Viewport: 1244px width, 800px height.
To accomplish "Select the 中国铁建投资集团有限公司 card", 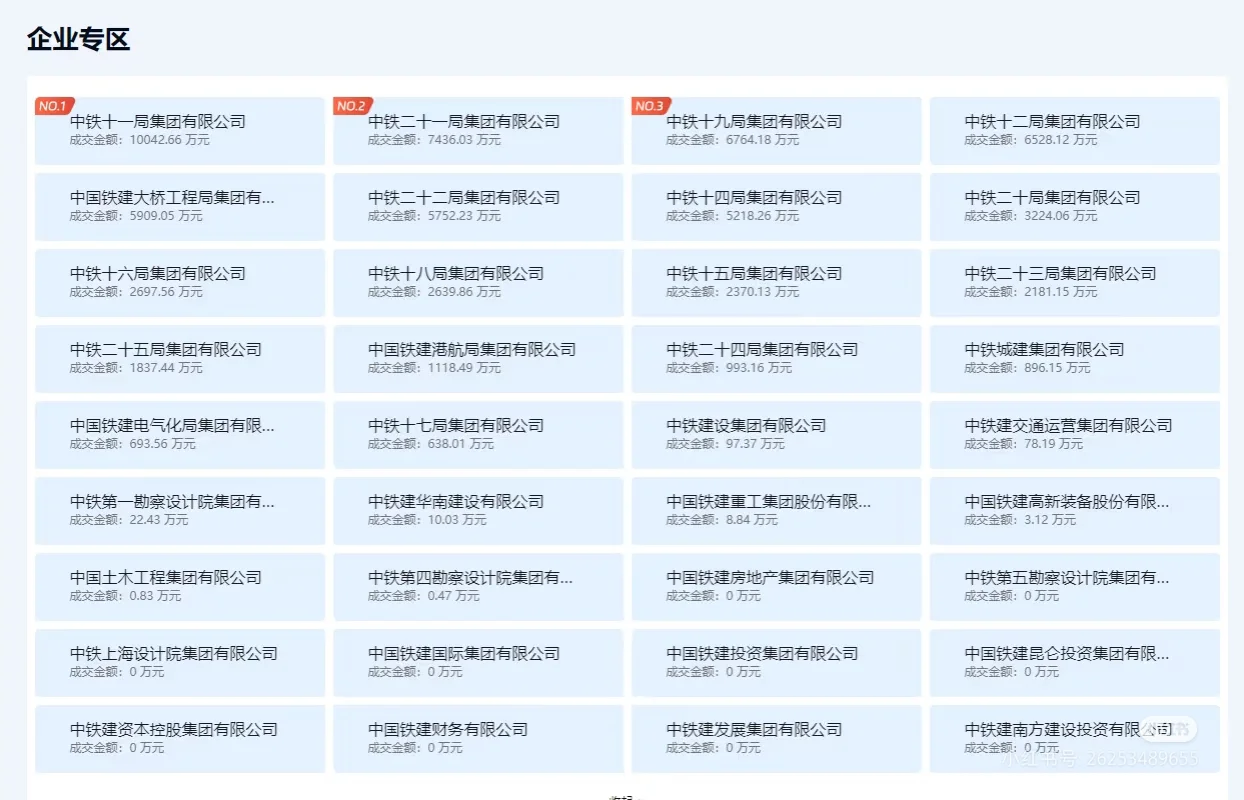I will pyautogui.click(x=776, y=663).
